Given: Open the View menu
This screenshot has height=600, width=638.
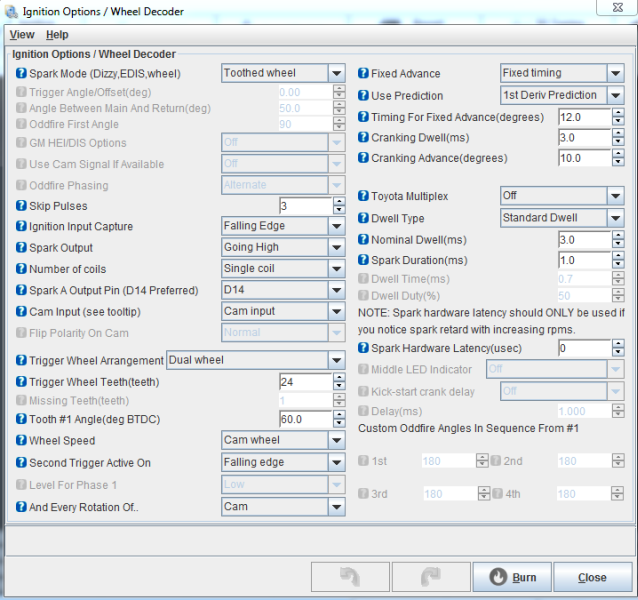Looking at the screenshot, I should tap(22, 34).
